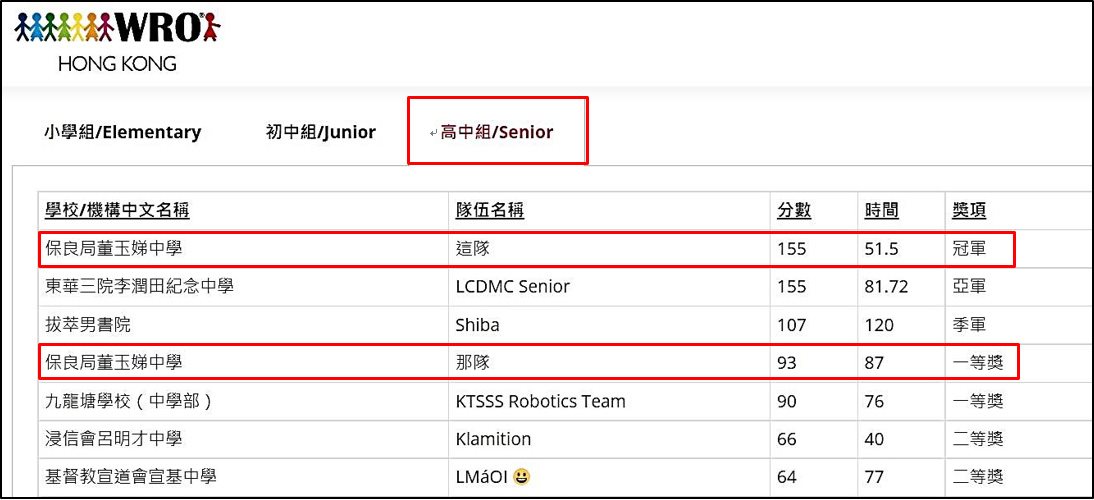Viewport: 1094px width, 500px height.
Task: Click the Shiba team cell
Action: click(609, 324)
